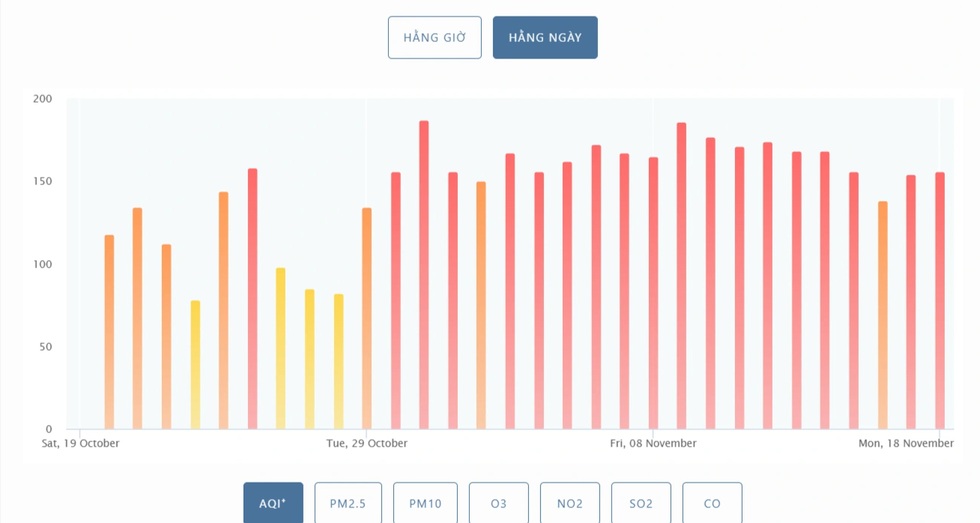The image size is (980, 523).
Task: Select the AQI* pollutant tab
Action: point(273,503)
